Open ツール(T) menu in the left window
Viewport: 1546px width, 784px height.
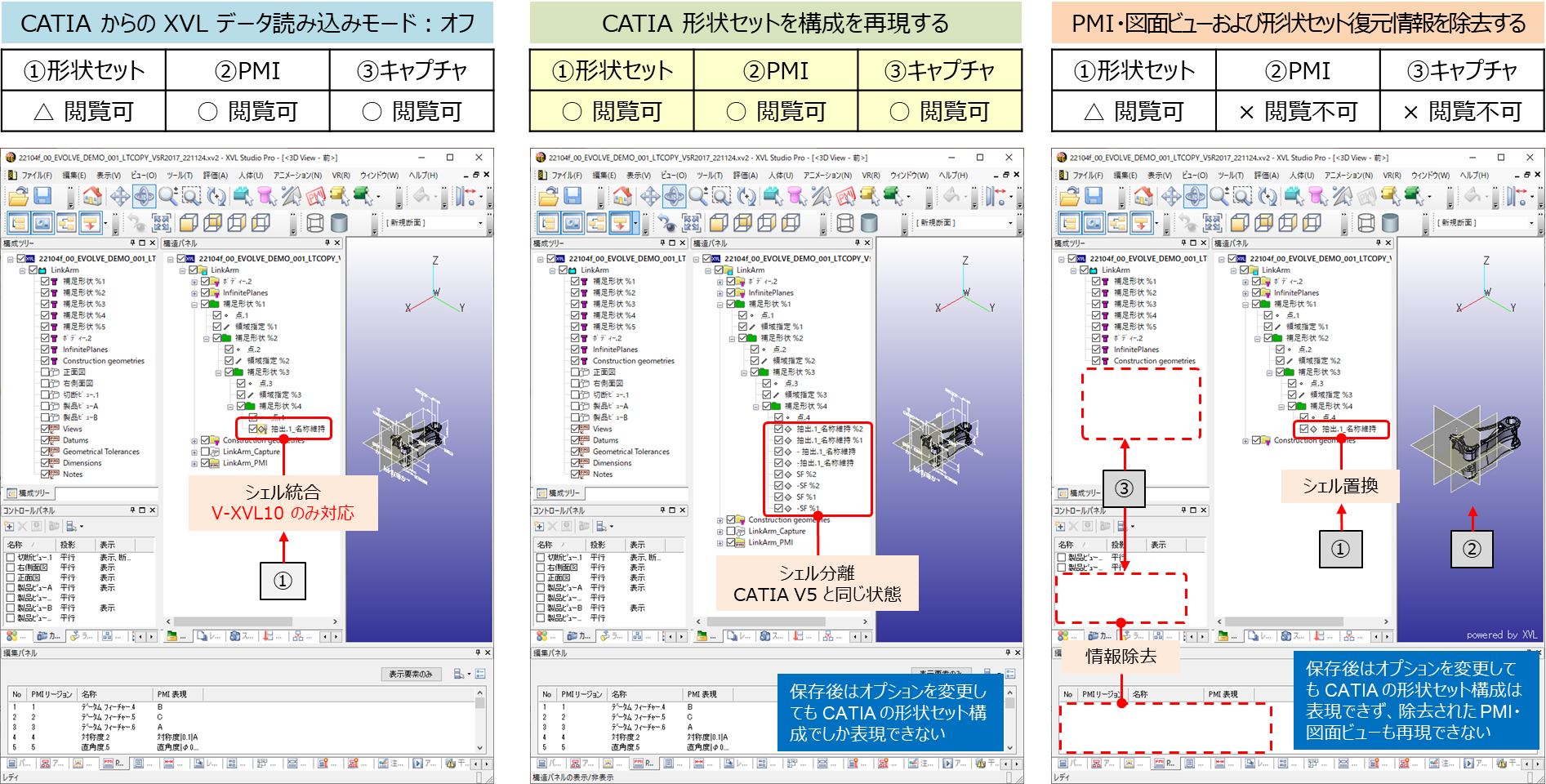(180, 176)
